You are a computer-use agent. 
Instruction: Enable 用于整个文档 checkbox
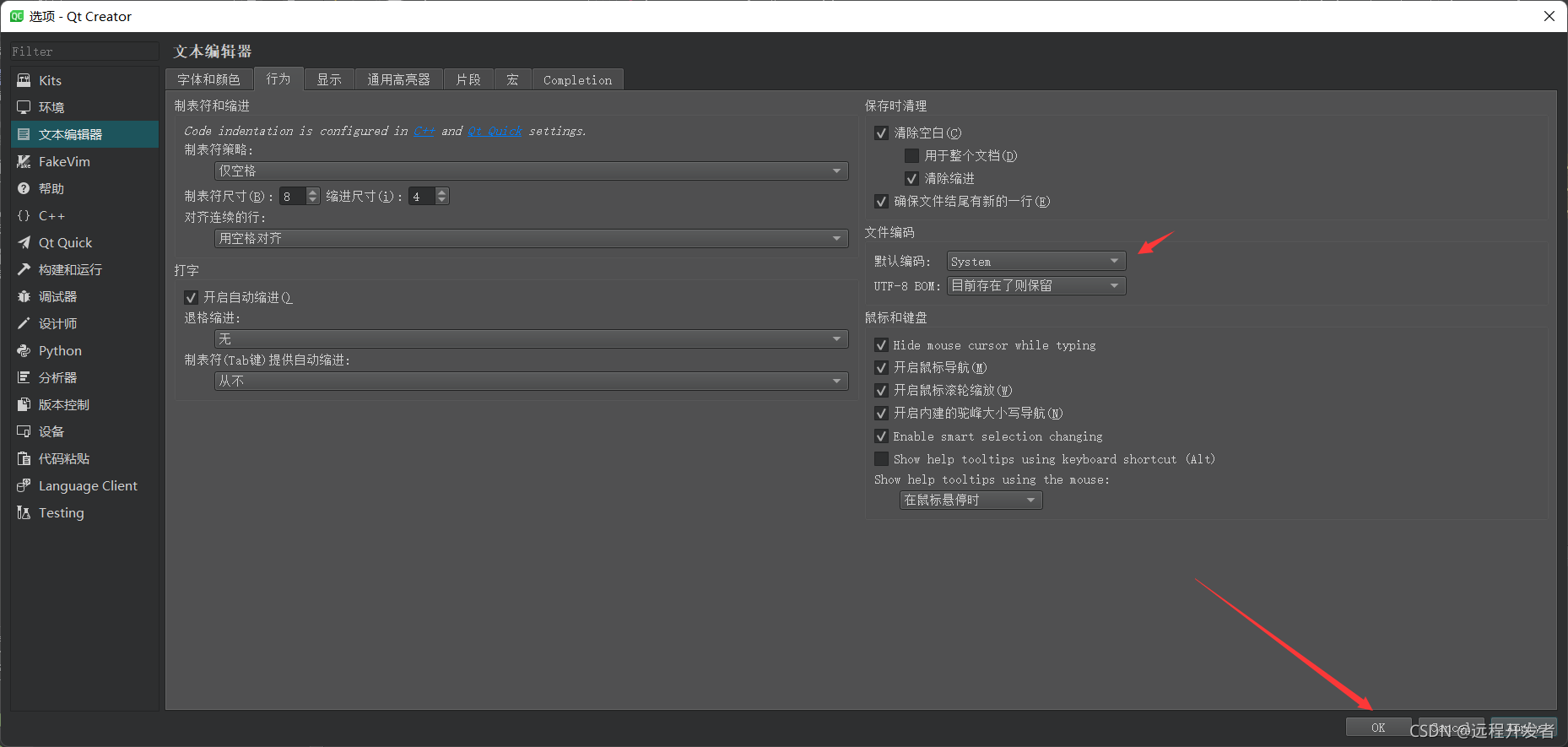(911, 156)
